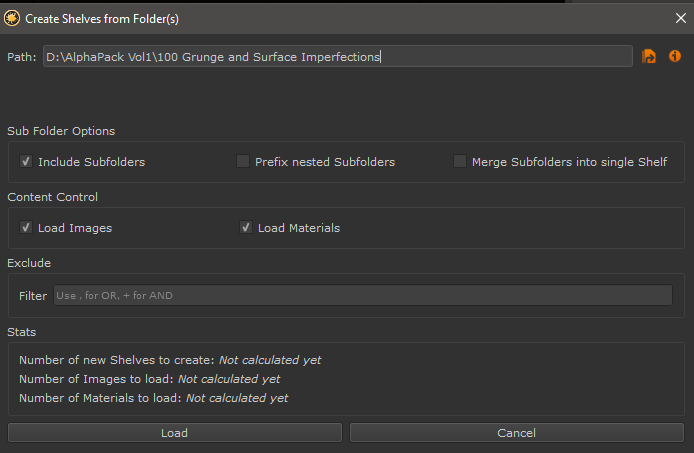Click the app icon in title bar

click(x=13, y=17)
